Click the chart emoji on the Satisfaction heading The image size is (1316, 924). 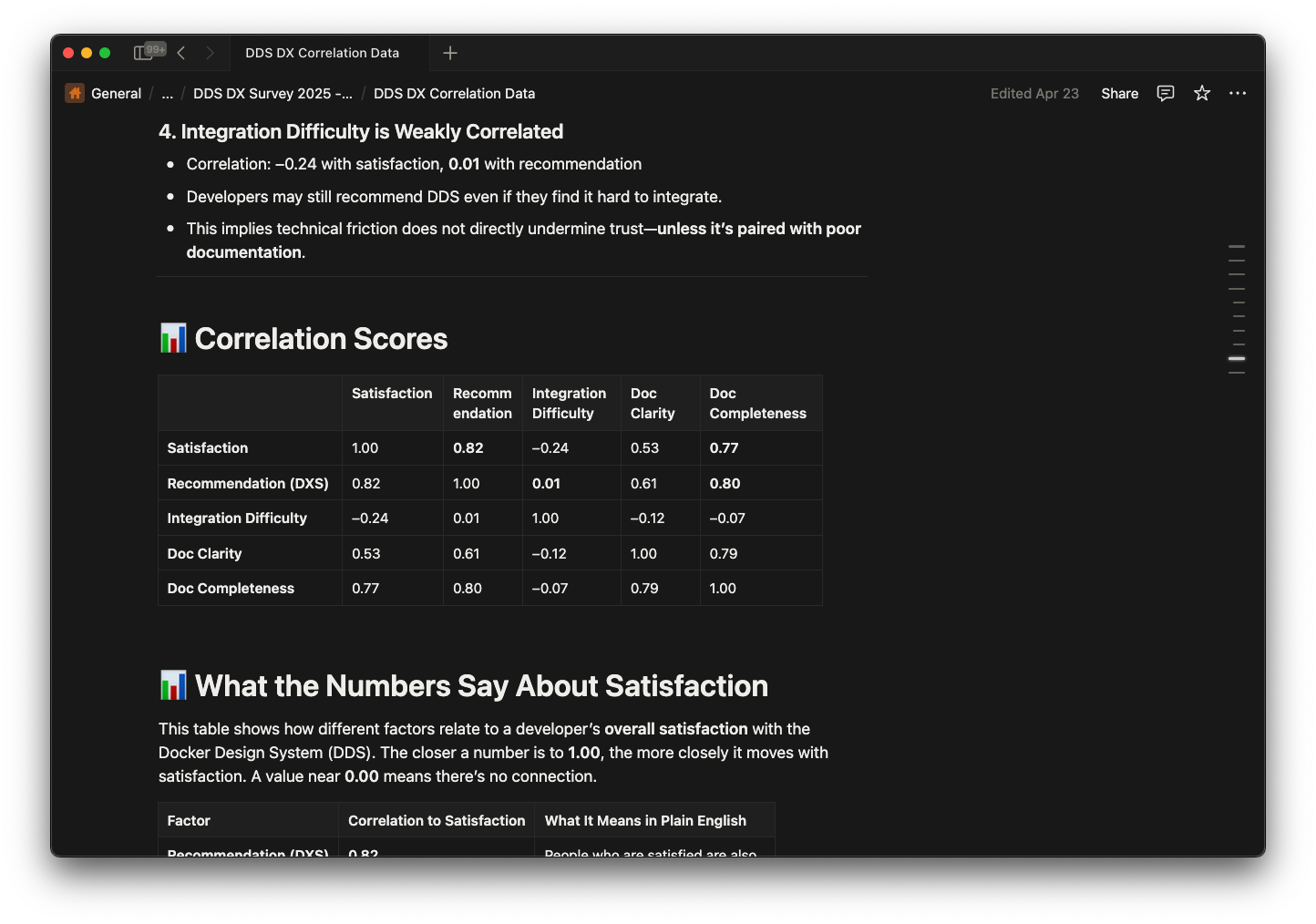(x=172, y=684)
